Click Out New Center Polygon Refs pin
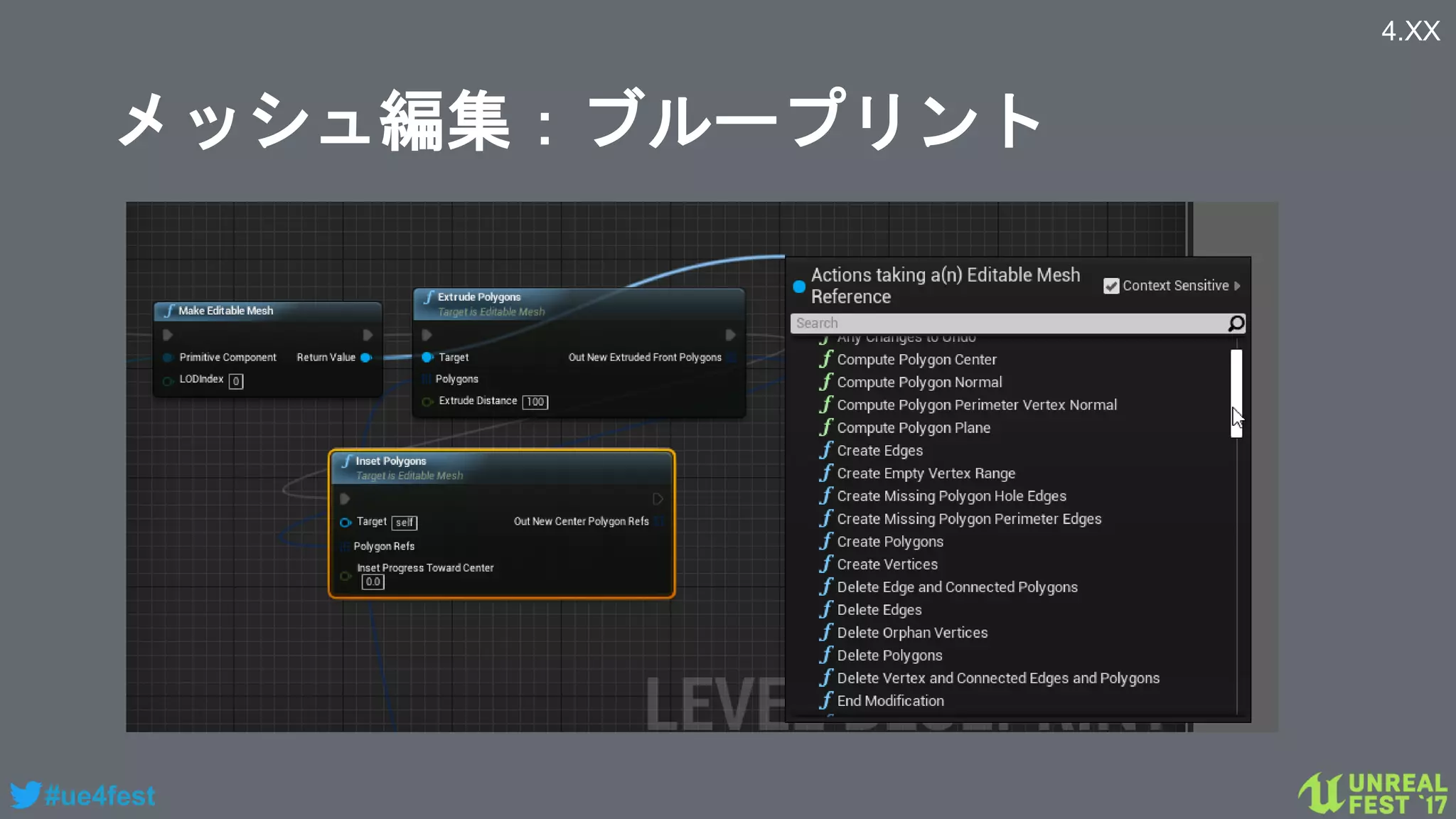Image resolution: width=1456 pixels, height=819 pixels. (658, 522)
